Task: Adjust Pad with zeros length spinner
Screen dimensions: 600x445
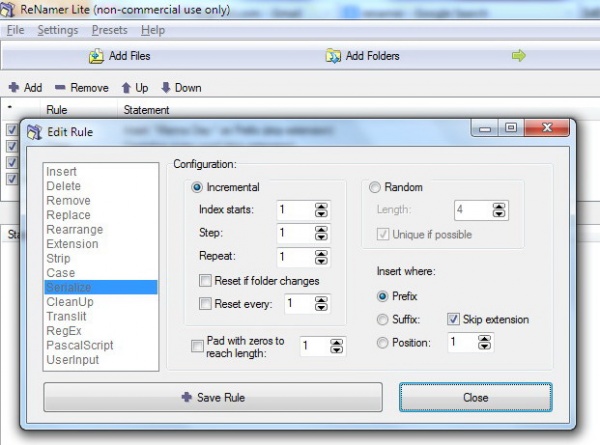Action: [336, 346]
